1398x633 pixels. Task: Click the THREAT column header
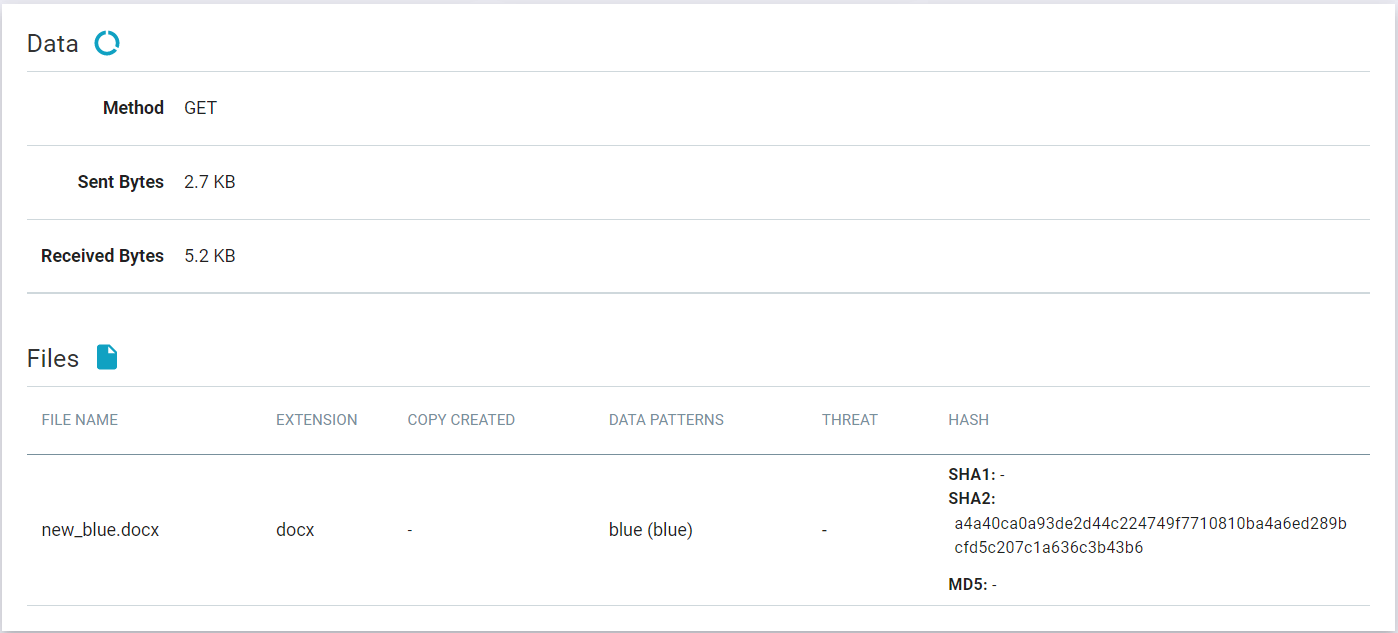(x=850, y=419)
